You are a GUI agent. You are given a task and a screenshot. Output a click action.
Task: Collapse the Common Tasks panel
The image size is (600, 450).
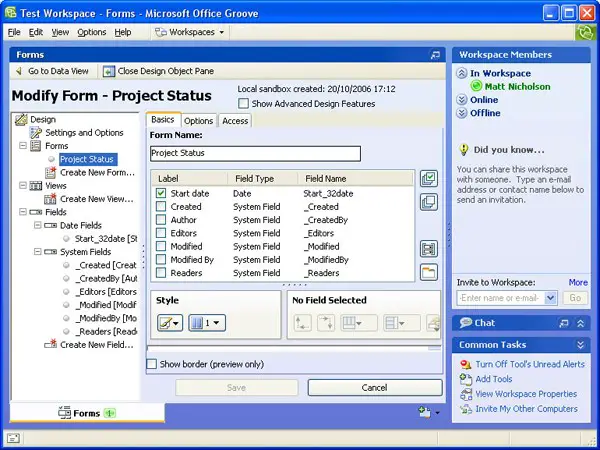coord(580,345)
